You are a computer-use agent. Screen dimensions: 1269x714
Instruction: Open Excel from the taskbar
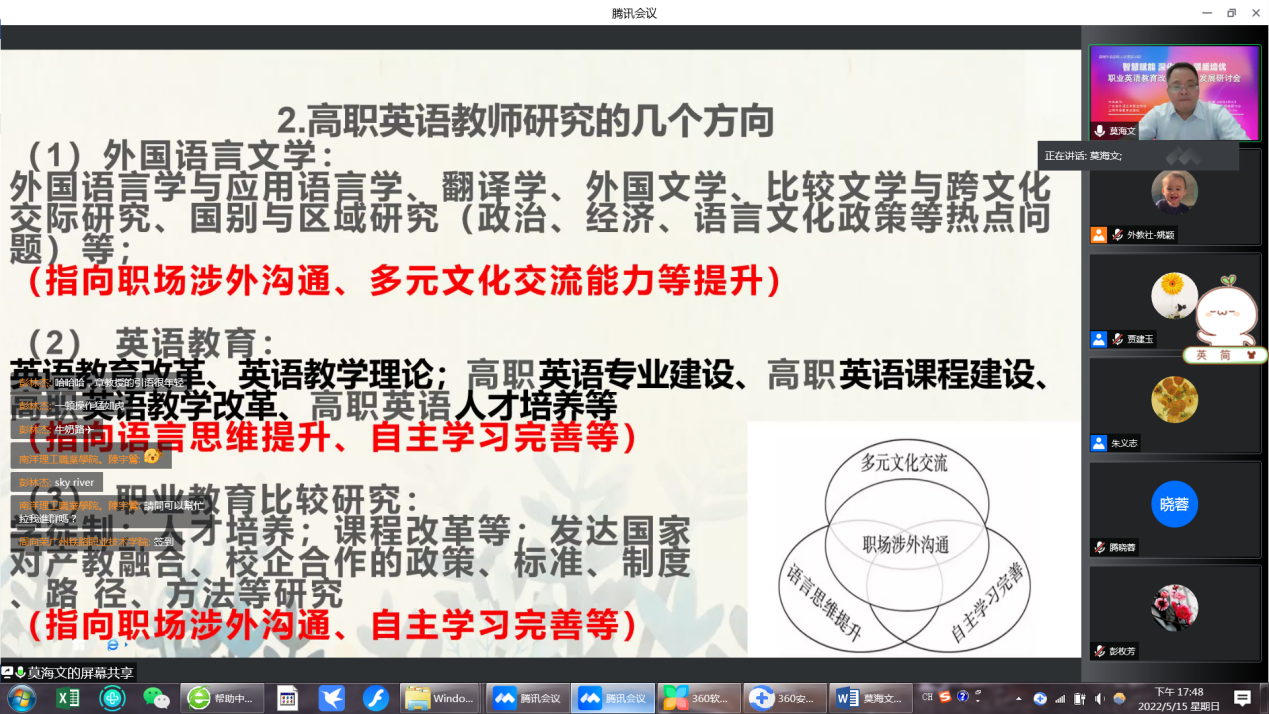pyautogui.click(x=67, y=698)
